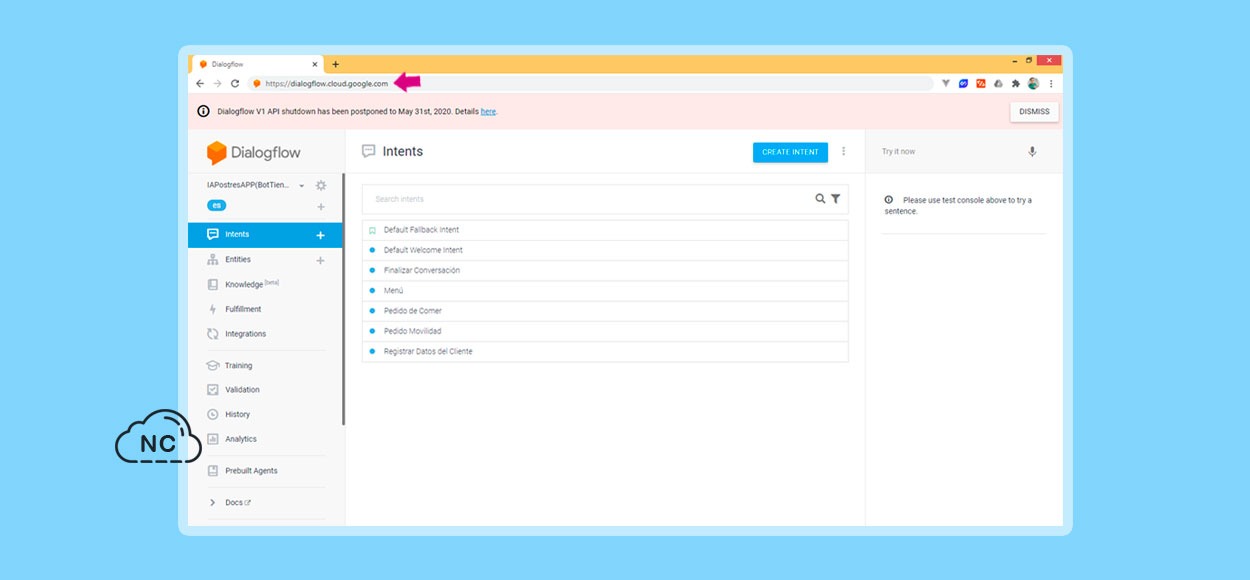Open the Chrome three-dot menu
This screenshot has height=580, width=1250.
click(1050, 84)
